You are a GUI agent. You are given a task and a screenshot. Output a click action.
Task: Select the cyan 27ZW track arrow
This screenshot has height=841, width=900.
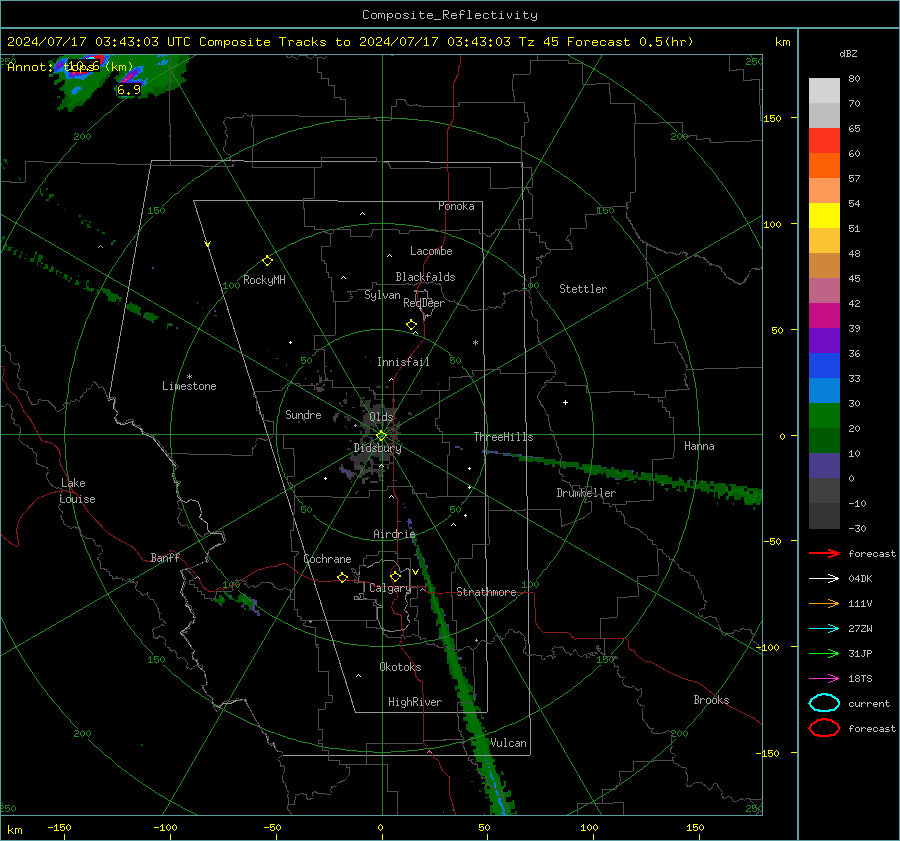tap(824, 629)
